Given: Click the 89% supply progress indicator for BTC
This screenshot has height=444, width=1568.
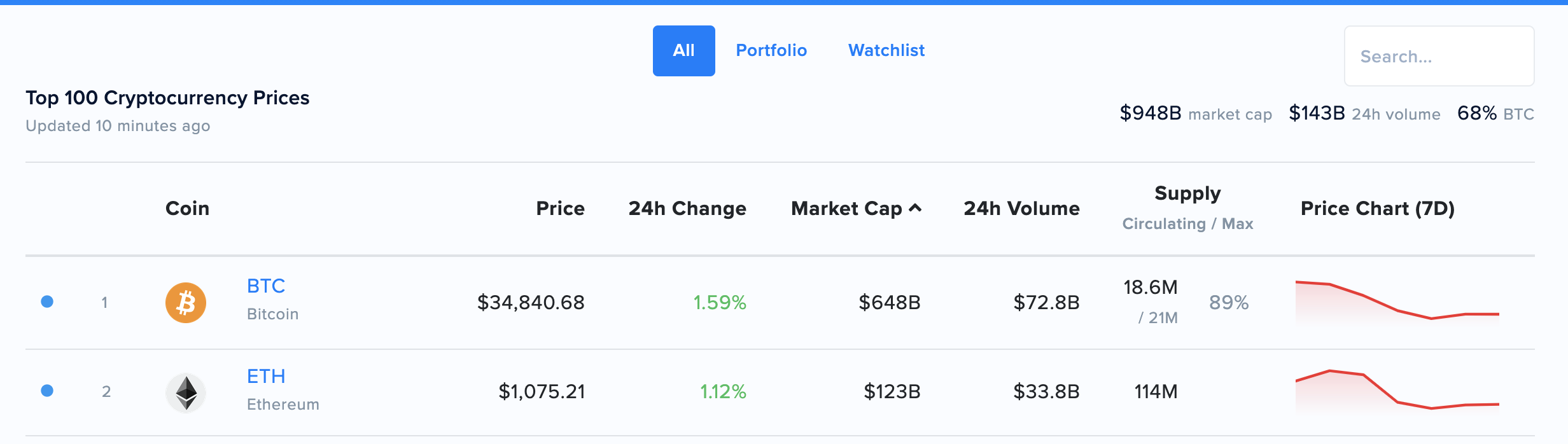Looking at the screenshot, I should [x=1229, y=303].
